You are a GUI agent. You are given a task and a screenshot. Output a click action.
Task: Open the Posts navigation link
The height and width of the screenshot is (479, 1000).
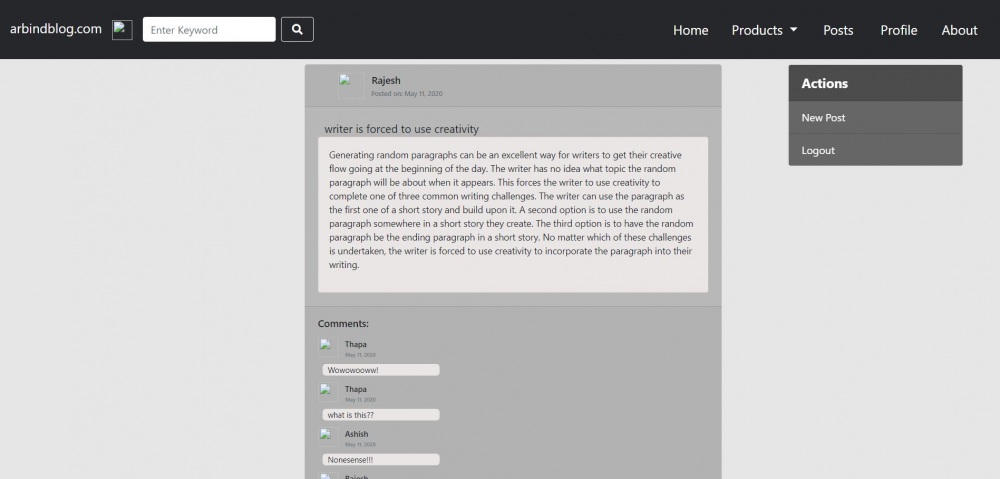click(x=838, y=30)
